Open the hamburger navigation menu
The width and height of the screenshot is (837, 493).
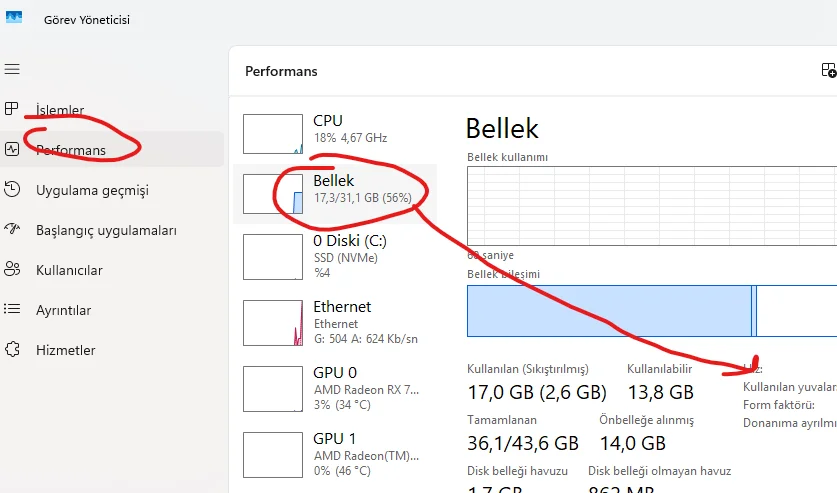click(12, 69)
